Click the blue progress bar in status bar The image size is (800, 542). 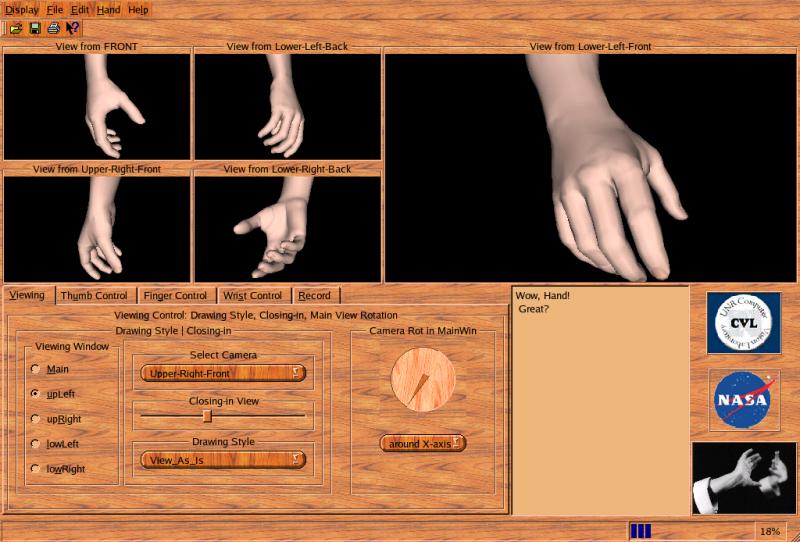641,531
